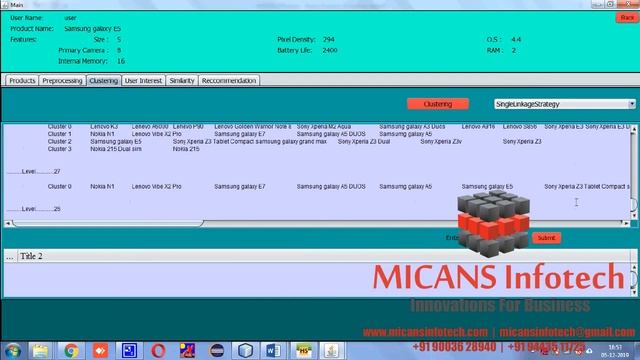Click down arrow of cluster pane scrollbar
This screenshot has height=360, width=640.
pos(634,216)
